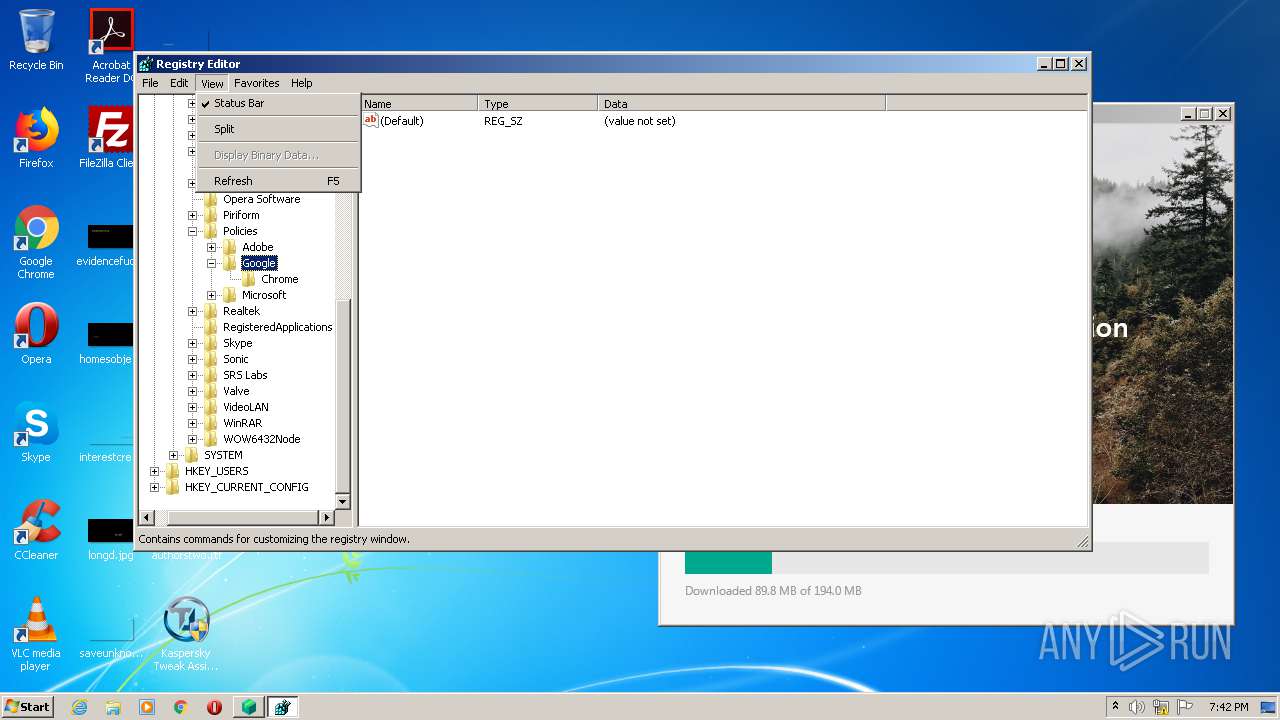The width and height of the screenshot is (1280, 720).
Task: Open the Action Center flag icon
Action: tap(1184, 707)
